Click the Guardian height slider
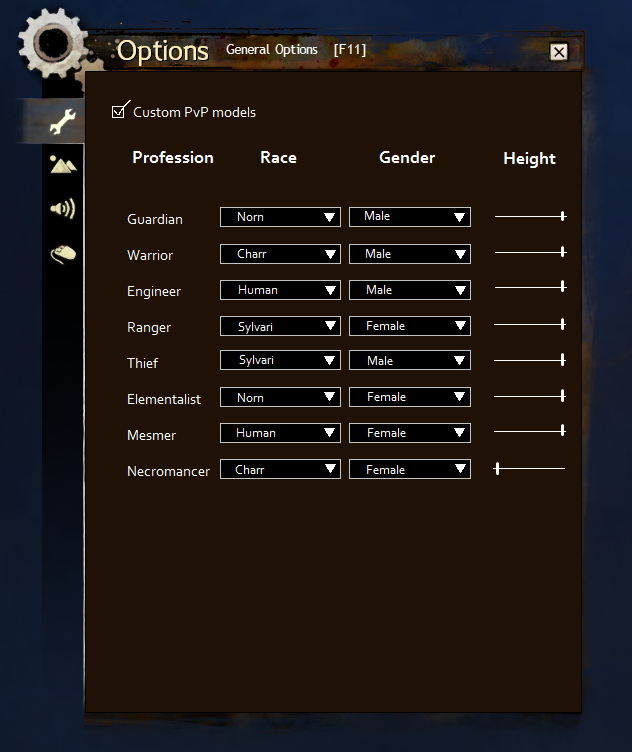 point(530,216)
